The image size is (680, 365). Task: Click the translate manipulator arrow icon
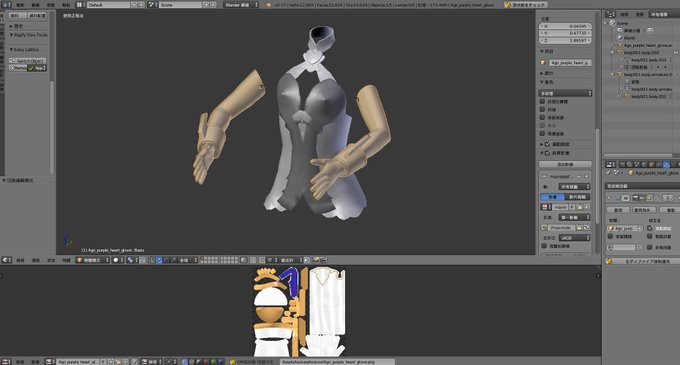(159, 260)
